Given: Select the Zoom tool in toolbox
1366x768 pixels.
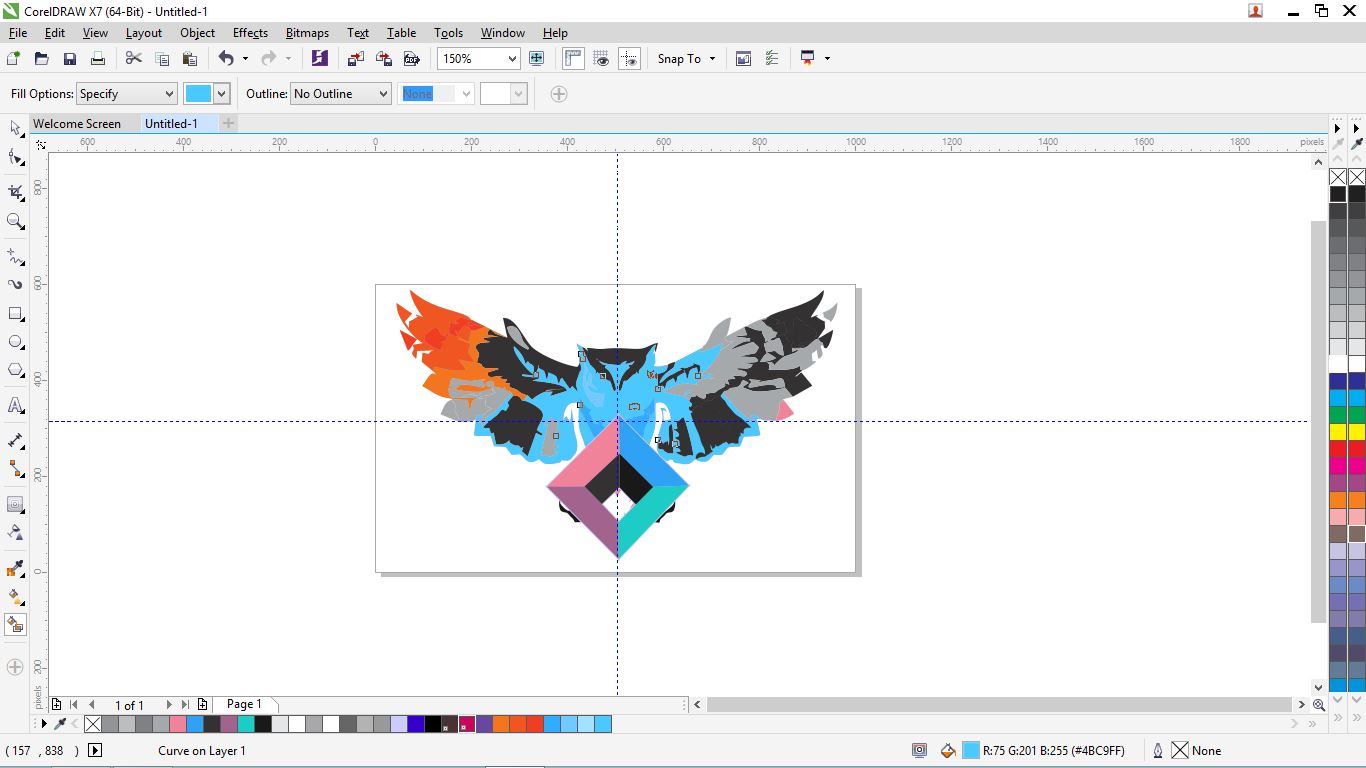Looking at the screenshot, I should pos(15,221).
